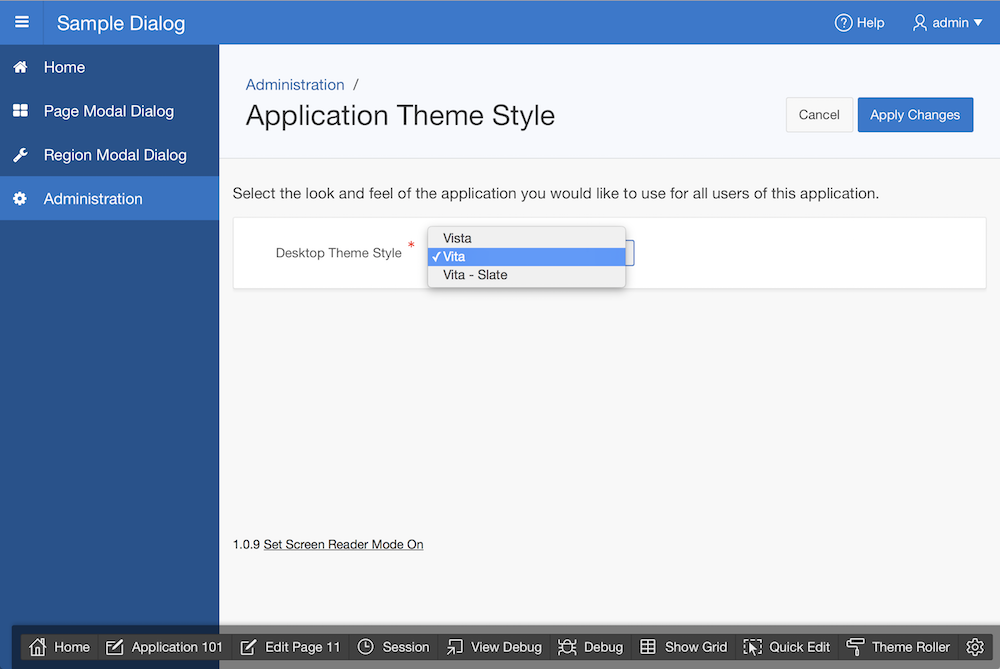Toggle Show Grid on the developer toolbar

tap(684, 647)
